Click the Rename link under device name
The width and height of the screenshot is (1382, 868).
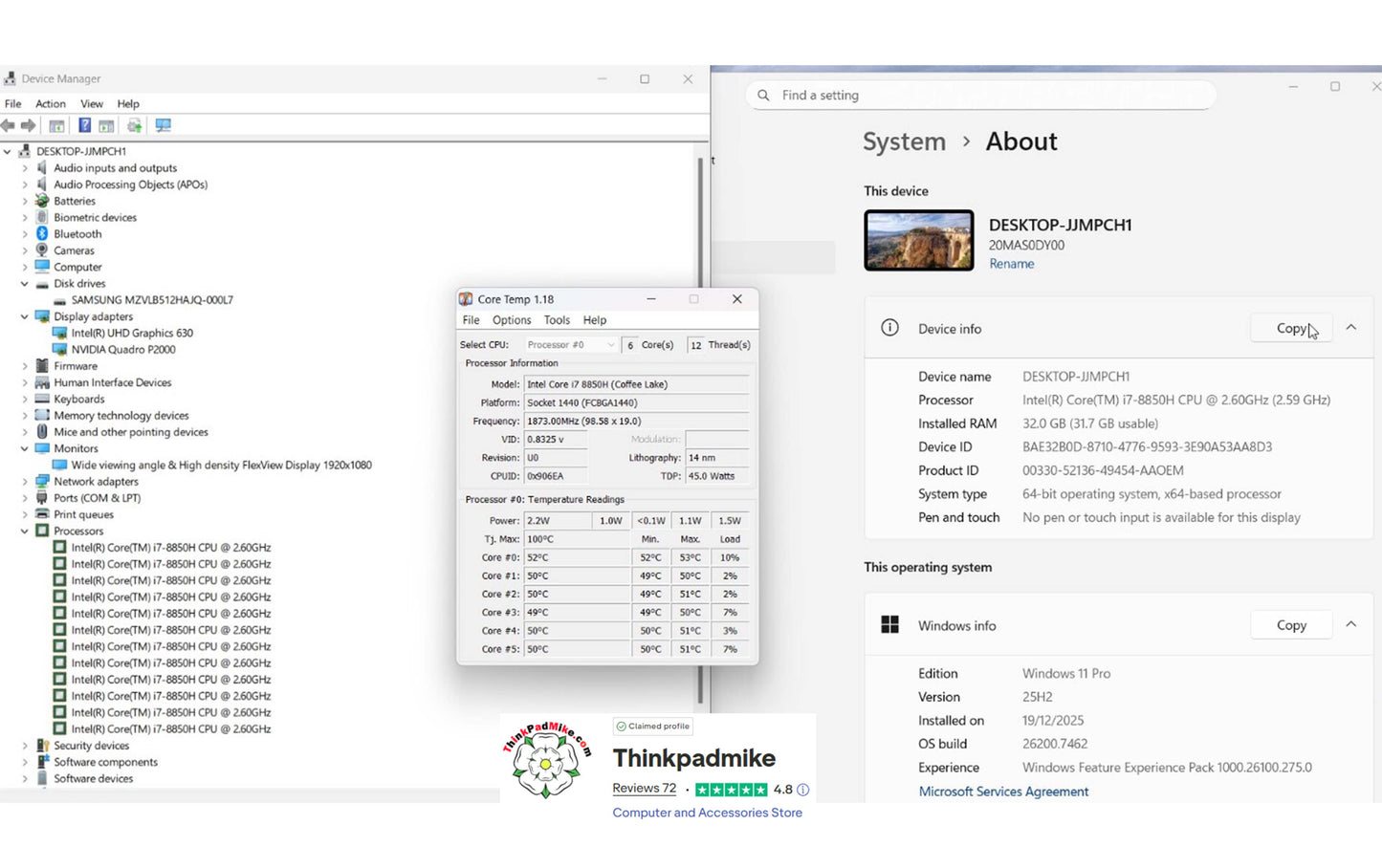(x=1011, y=264)
